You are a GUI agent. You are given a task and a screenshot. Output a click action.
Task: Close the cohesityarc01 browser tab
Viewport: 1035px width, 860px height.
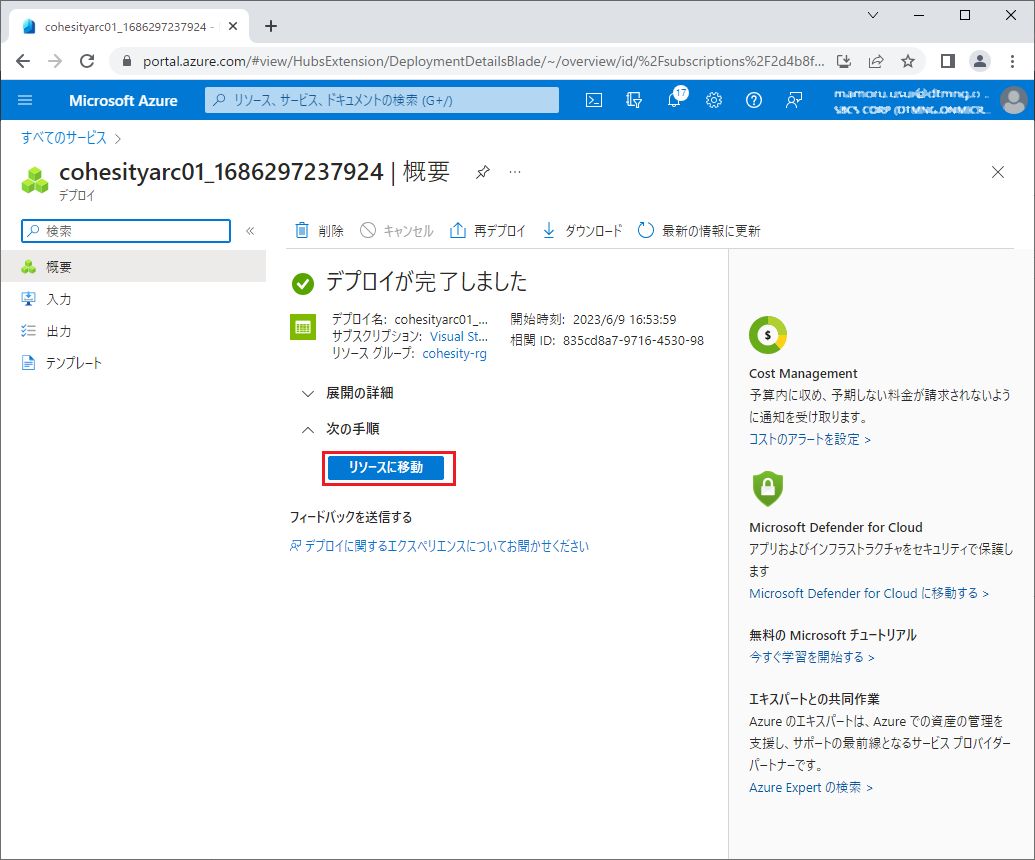pyautogui.click(x=233, y=26)
